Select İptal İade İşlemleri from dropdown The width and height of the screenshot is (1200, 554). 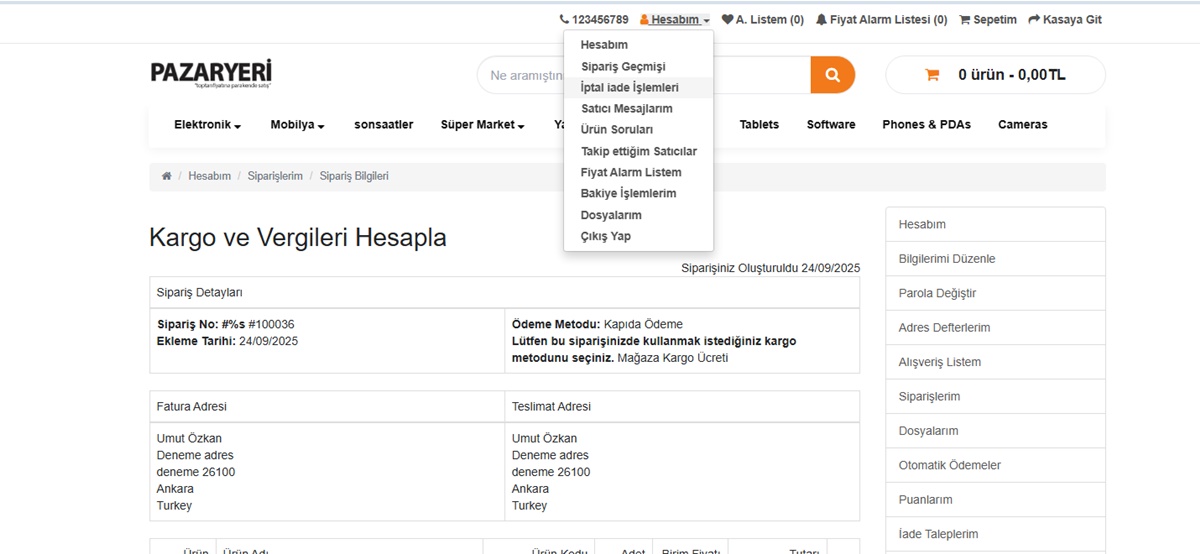[629, 88]
